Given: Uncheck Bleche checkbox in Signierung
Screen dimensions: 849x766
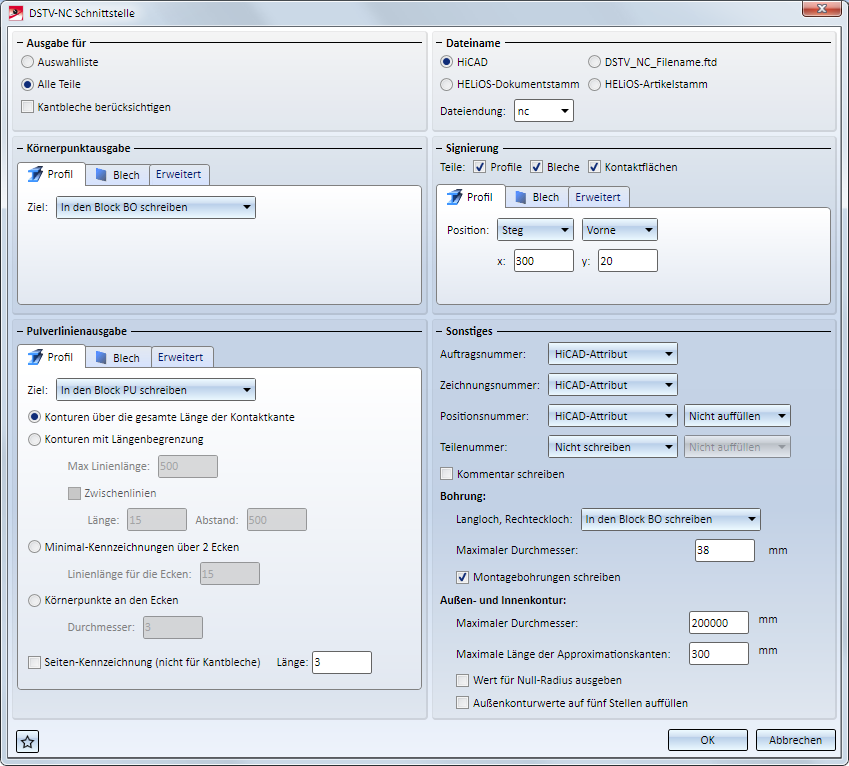Looking at the screenshot, I should 537,167.
